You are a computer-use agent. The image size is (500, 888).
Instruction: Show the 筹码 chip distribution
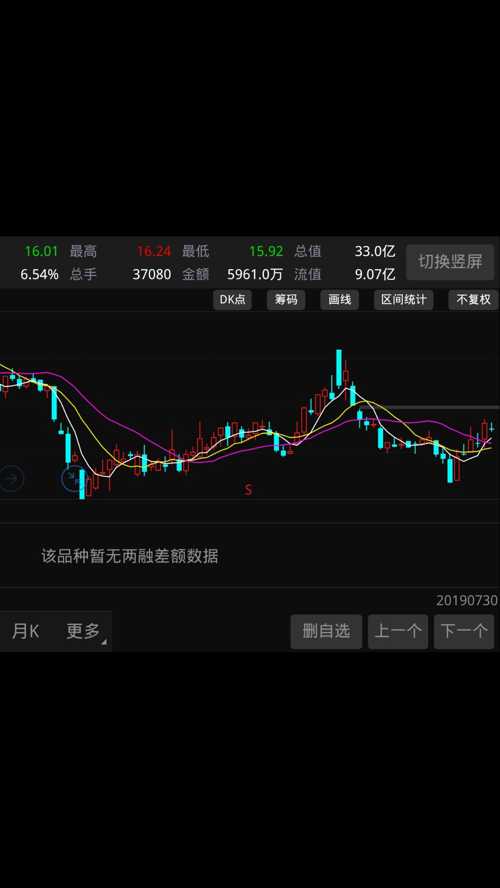pos(286,300)
